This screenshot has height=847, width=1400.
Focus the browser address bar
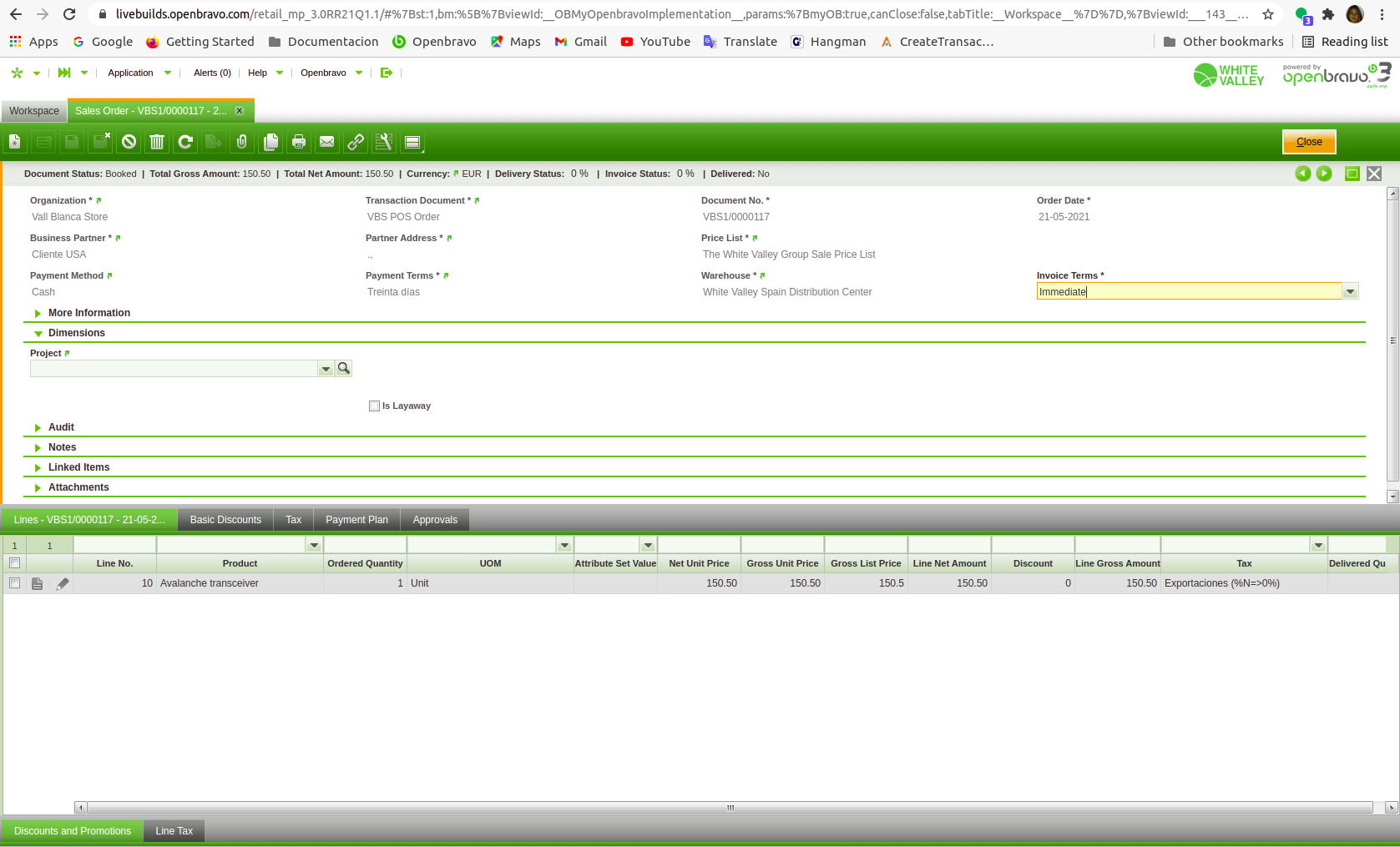tap(680, 14)
